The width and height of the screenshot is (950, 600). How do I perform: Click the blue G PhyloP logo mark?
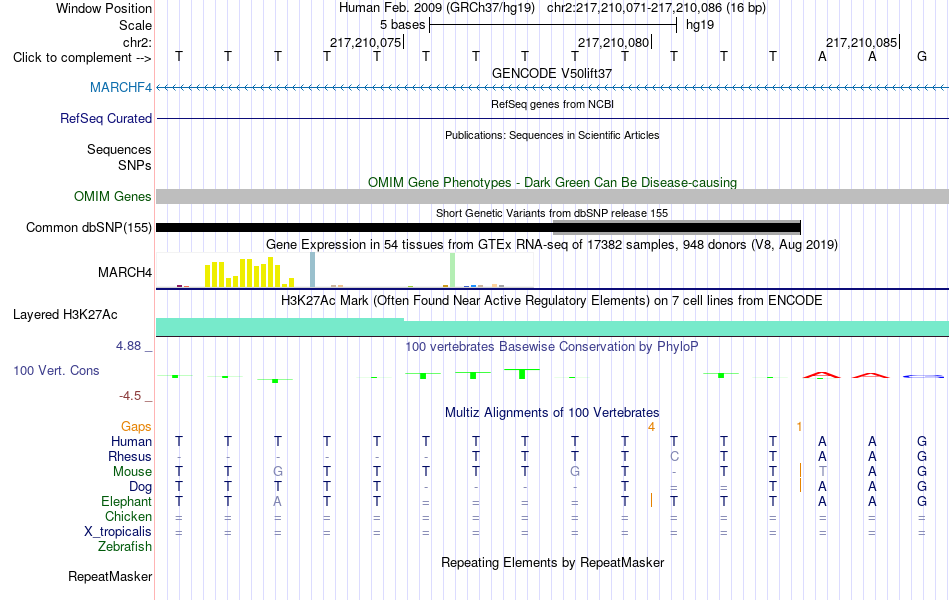click(x=923, y=376)
